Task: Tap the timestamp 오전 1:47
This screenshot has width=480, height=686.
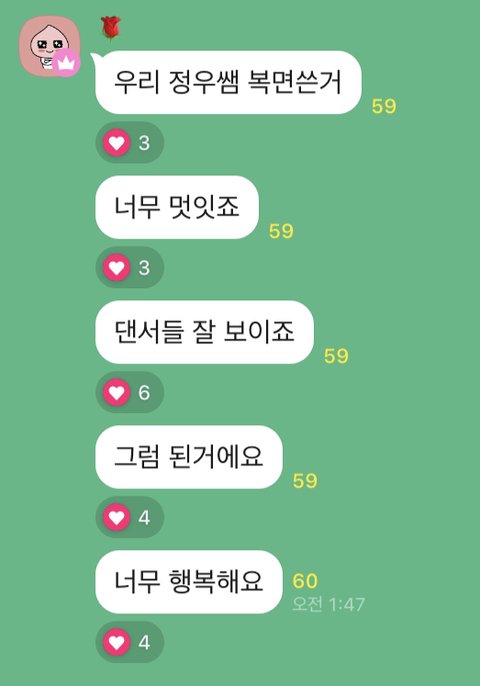Action: [328, 604]
